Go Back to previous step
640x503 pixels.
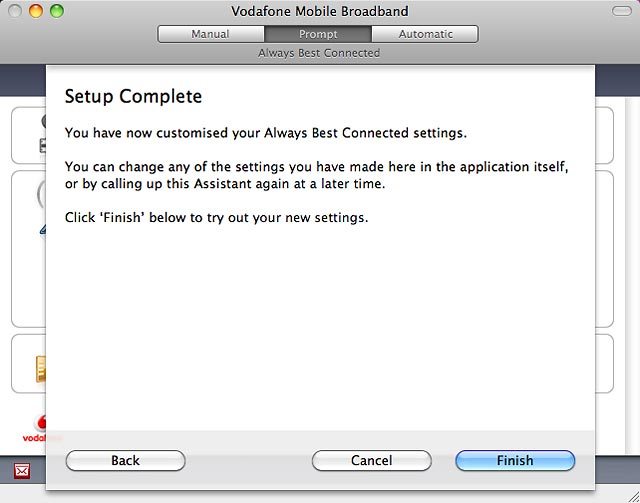[125, 461]
